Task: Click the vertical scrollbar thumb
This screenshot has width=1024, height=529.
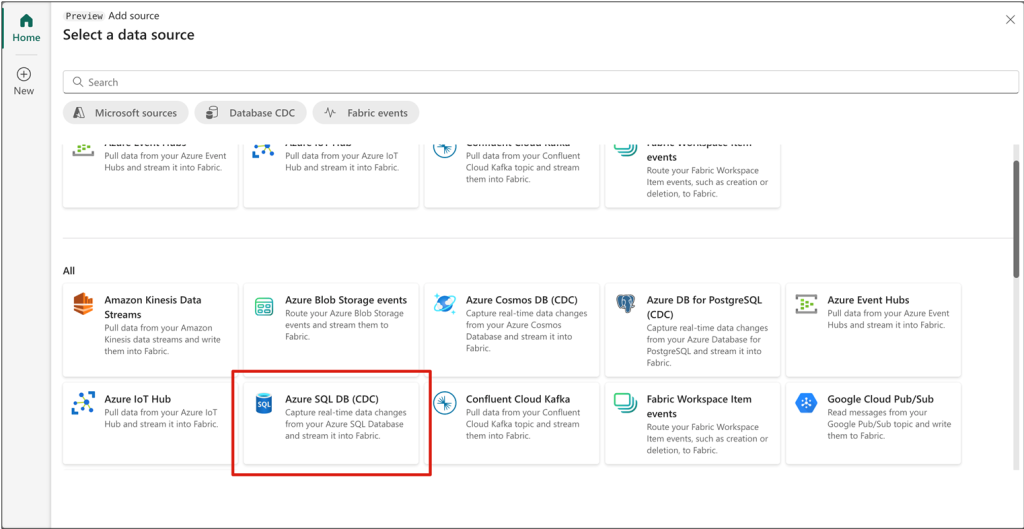Action: (x=1016, y=219)
